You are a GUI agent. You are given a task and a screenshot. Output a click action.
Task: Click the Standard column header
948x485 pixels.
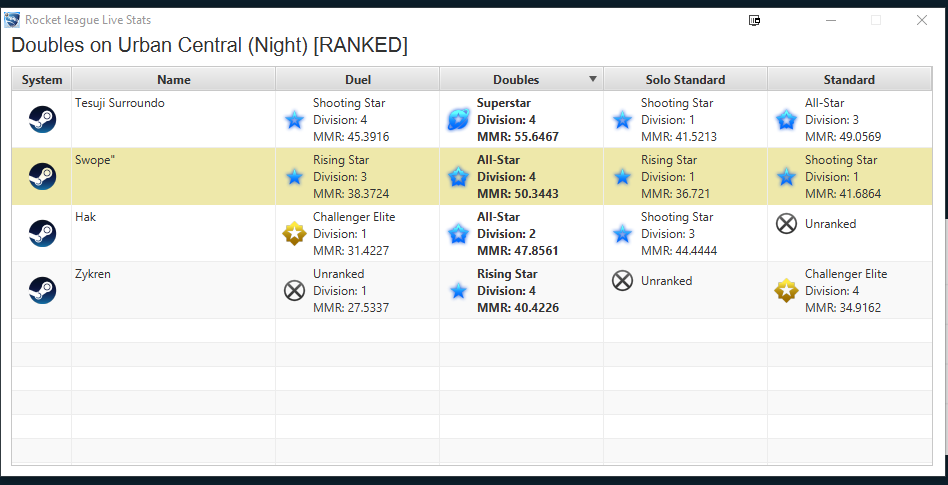pos(849,79)
